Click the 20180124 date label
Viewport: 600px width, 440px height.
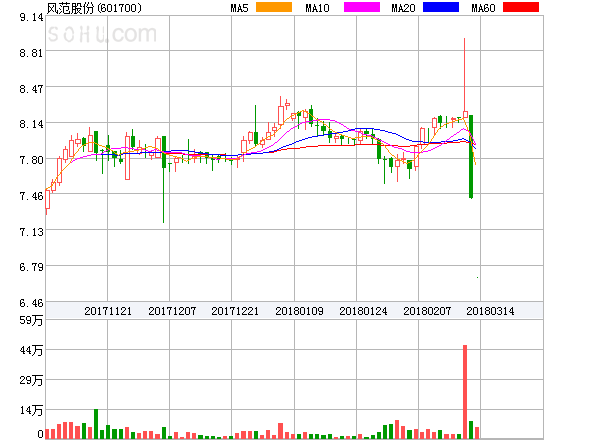(363, 311)
